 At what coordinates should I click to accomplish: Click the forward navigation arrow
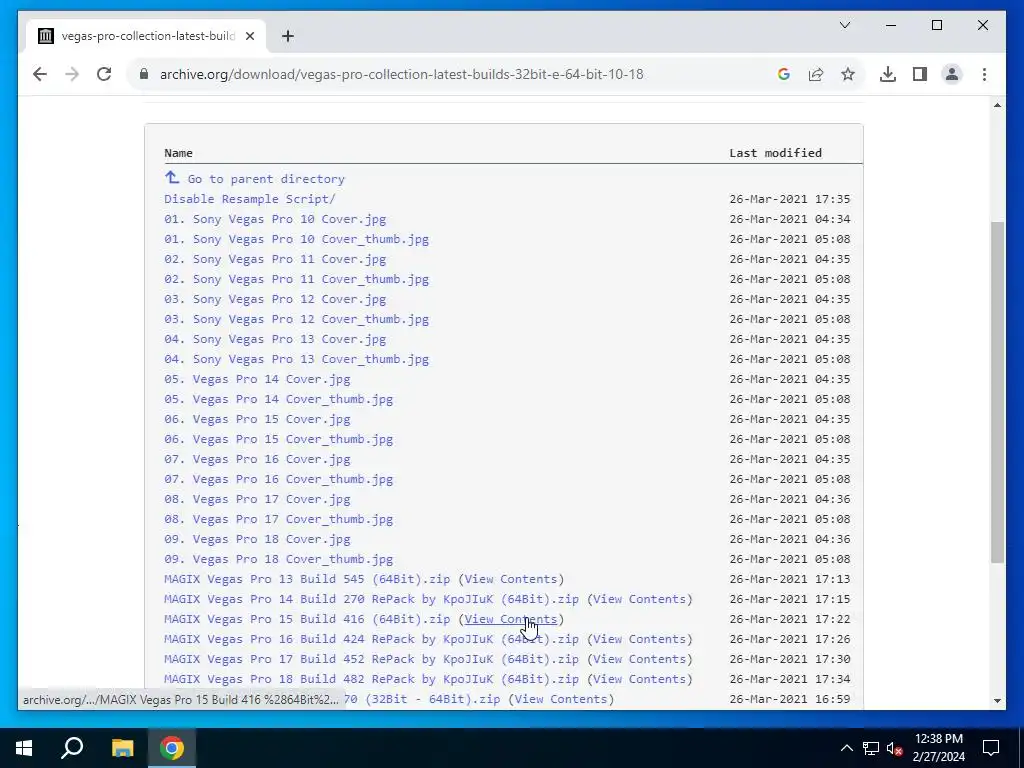72,74
